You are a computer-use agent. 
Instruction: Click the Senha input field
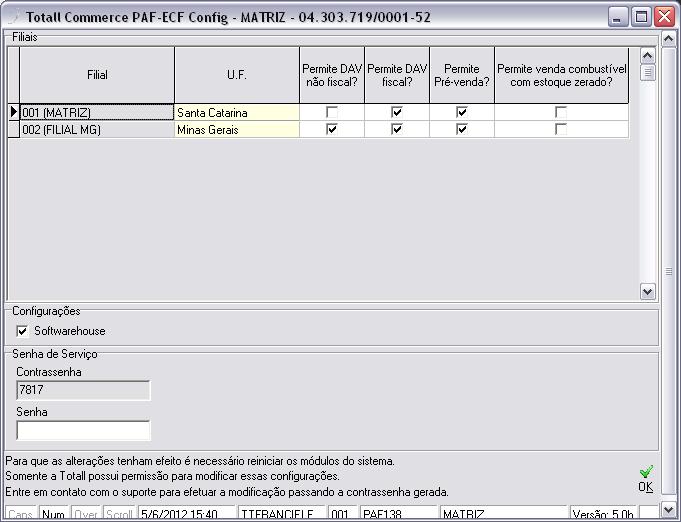83,430
